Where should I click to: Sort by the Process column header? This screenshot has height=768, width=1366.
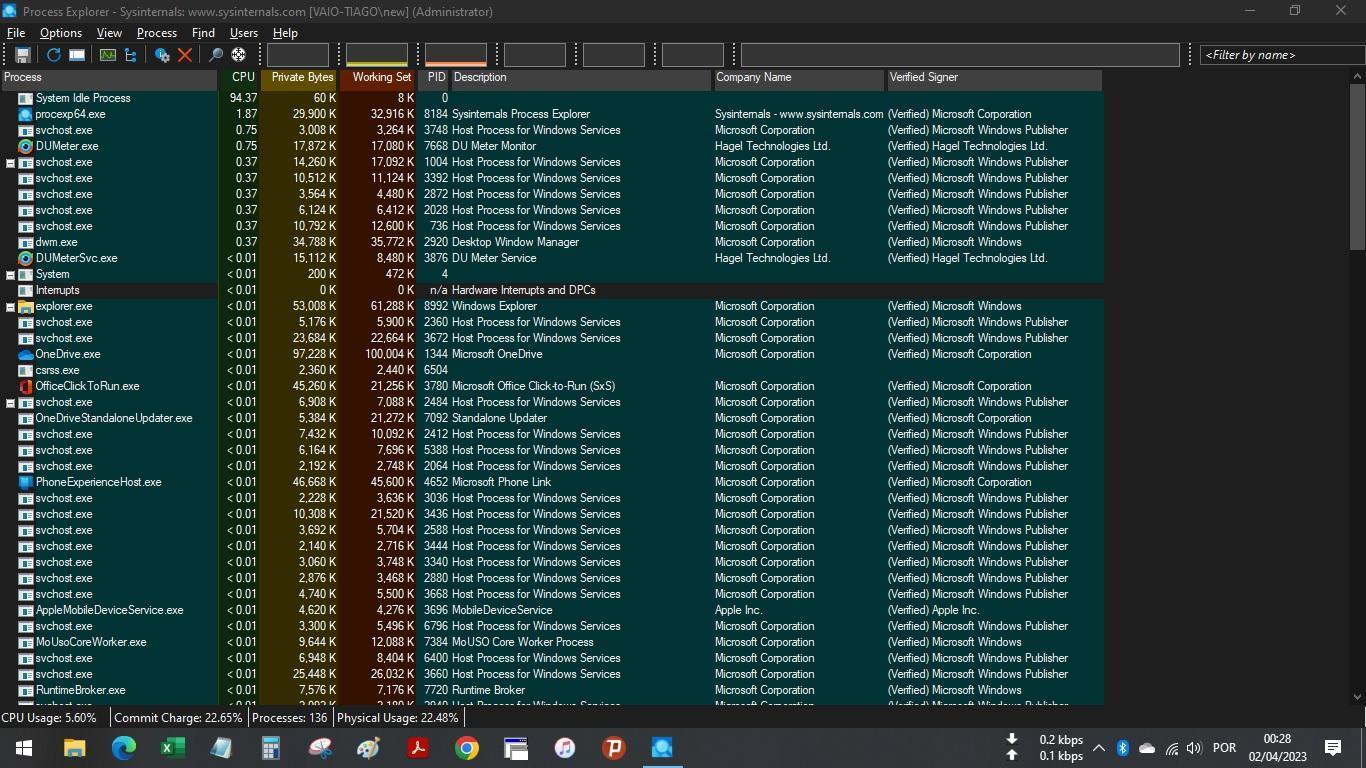[109, 78]
